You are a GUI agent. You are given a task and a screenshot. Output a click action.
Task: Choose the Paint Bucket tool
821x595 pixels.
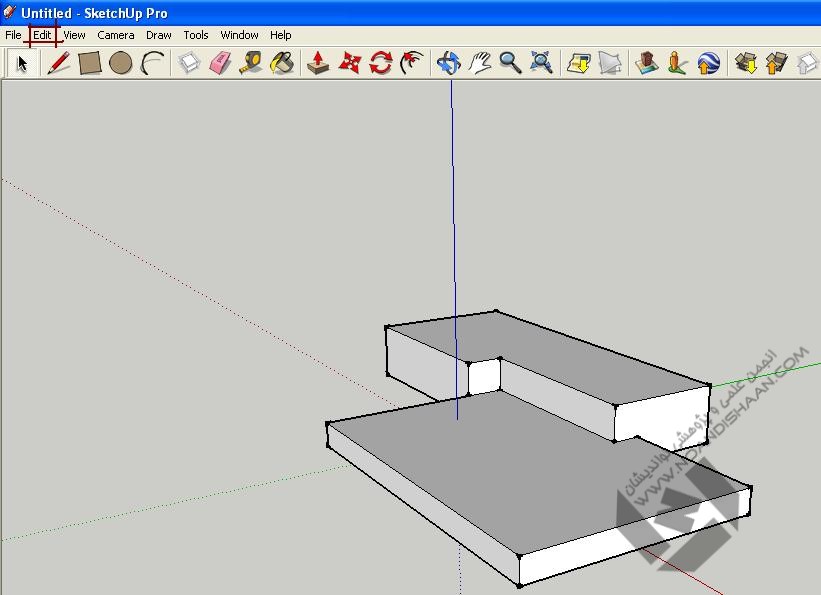coord(283,63)
